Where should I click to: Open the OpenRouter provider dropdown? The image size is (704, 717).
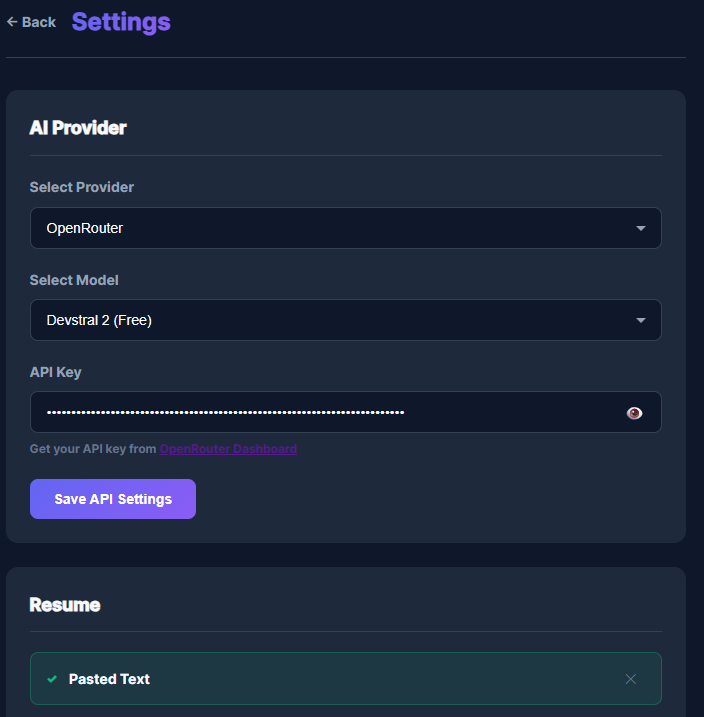[330, 228]
